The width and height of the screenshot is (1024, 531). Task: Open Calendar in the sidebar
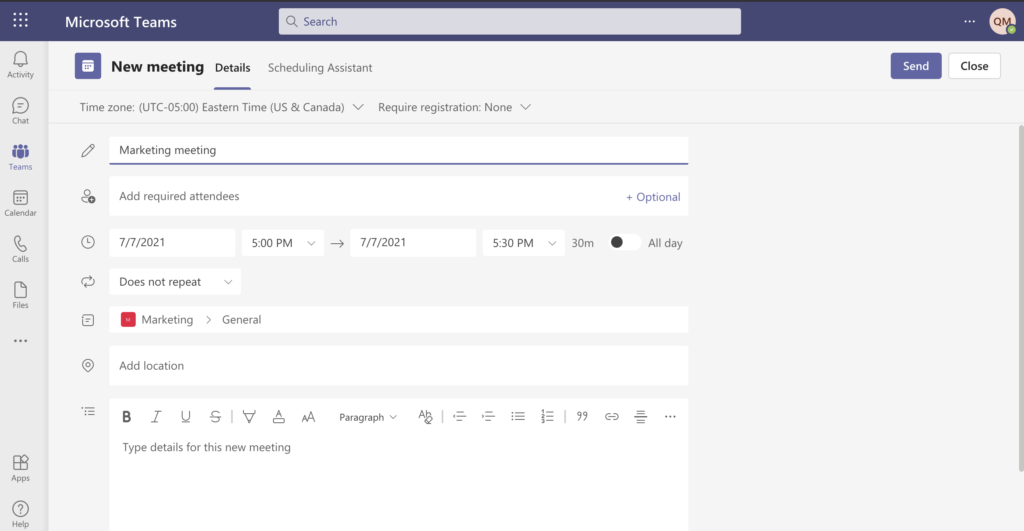point(20,203)
